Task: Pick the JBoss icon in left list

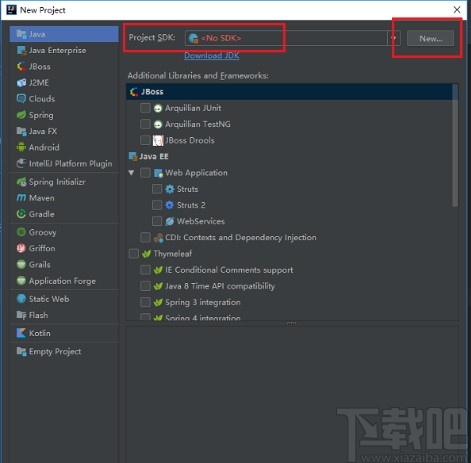Action: (21, 66)
